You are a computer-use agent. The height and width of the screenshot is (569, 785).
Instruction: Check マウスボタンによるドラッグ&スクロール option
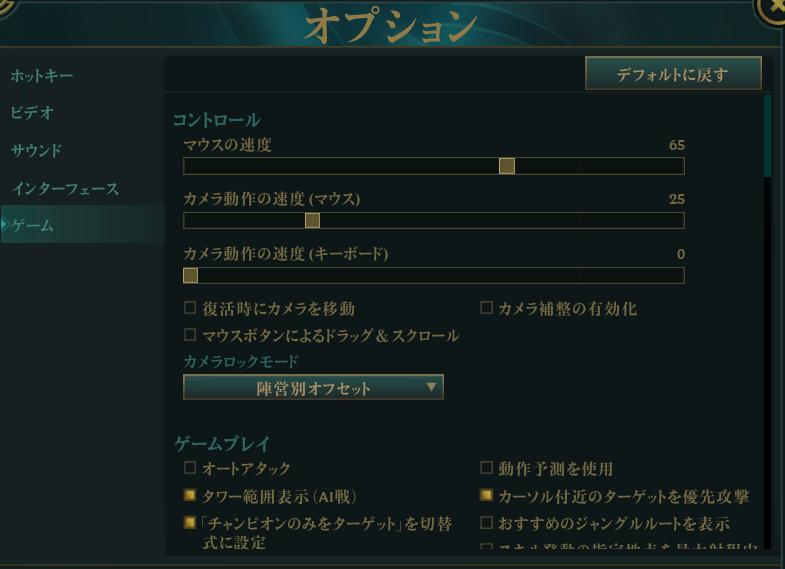[x=190, y=335]
